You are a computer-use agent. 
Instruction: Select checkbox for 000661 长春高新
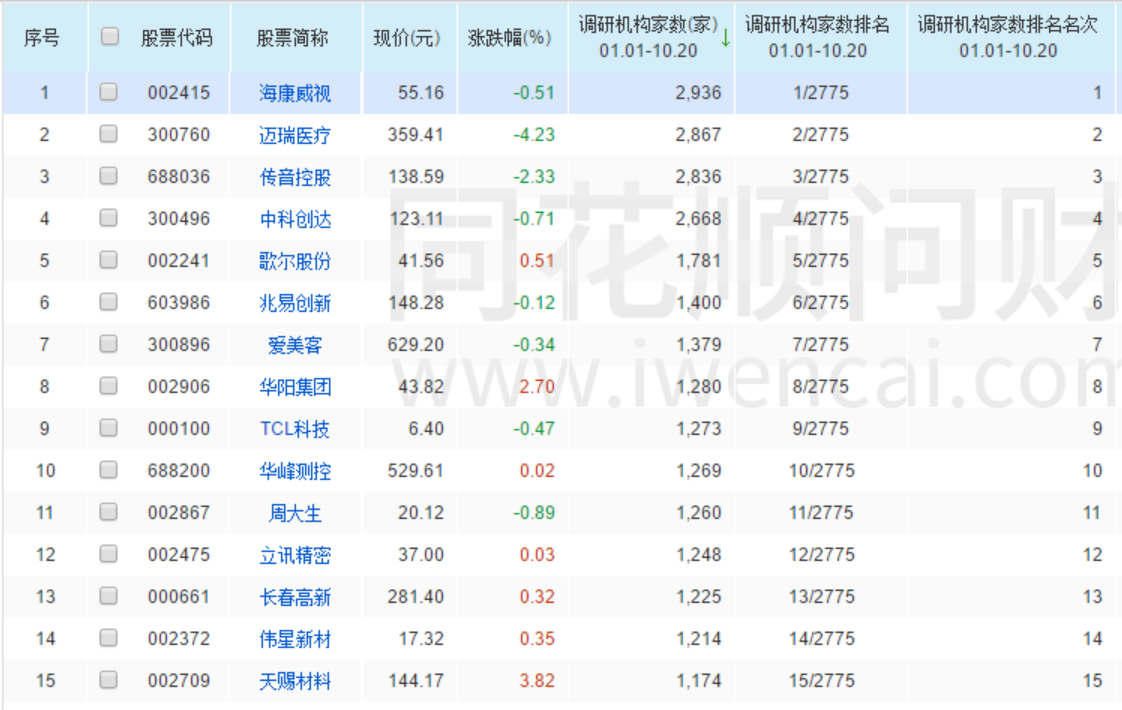(109, 596)
